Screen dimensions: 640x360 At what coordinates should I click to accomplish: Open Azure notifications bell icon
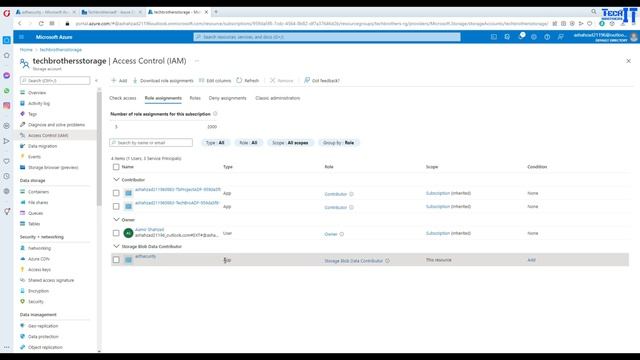(x=521, y=37)
